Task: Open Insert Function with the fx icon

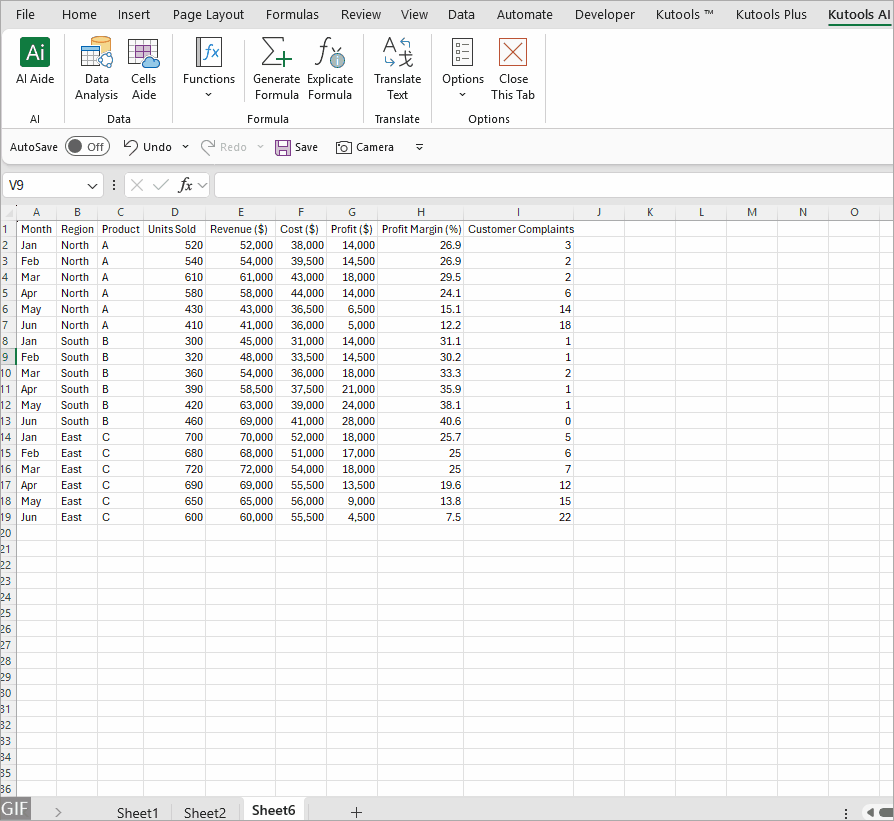Action: click(x=186, y=185)
